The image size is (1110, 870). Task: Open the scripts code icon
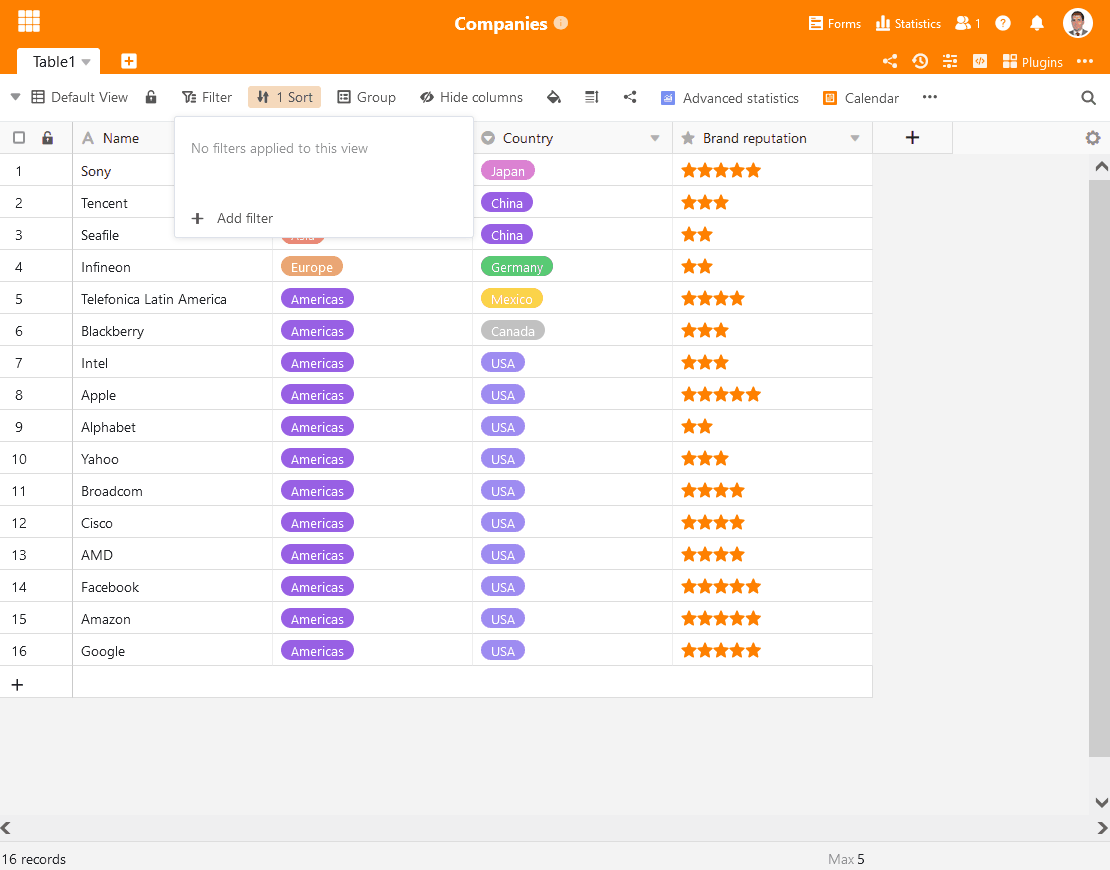pyautogui.click(x=980, y=62)
